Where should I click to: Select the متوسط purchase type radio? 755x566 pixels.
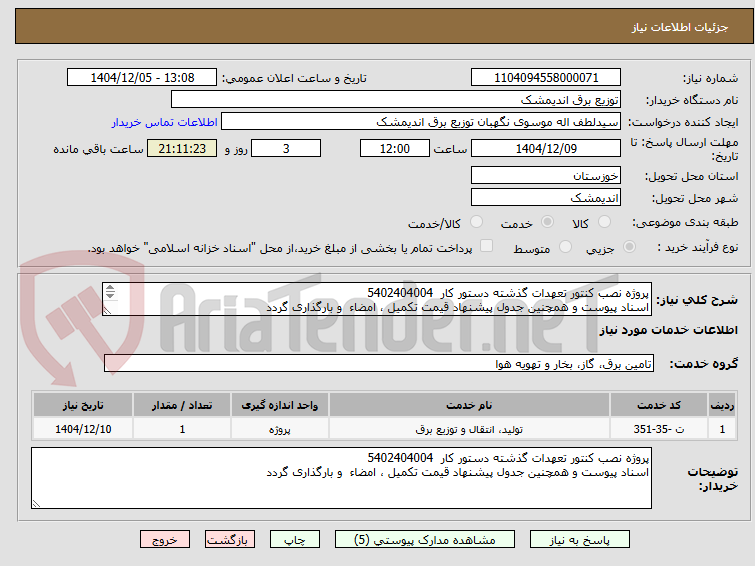pyautogui.click(x=565, y=247)
